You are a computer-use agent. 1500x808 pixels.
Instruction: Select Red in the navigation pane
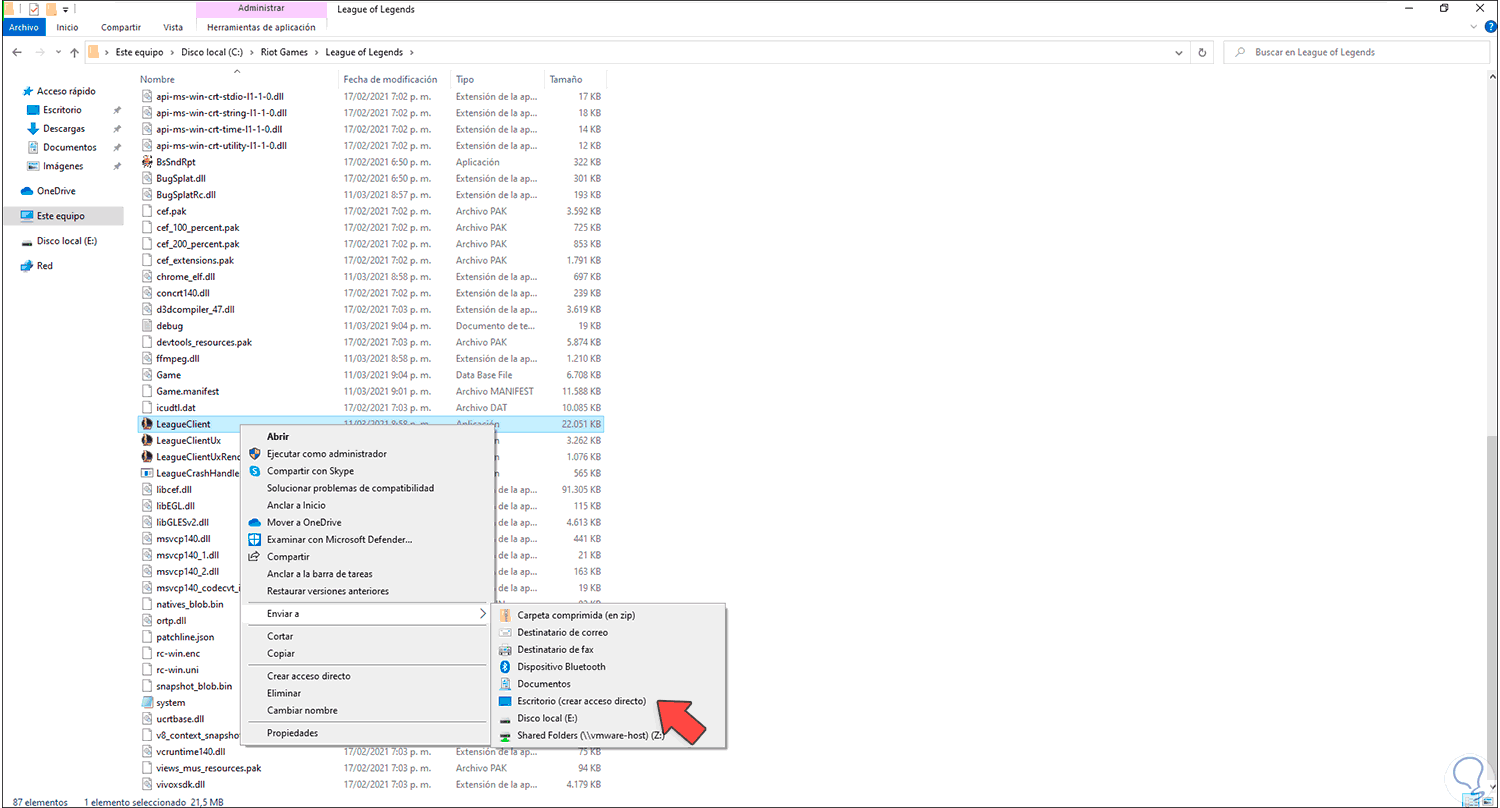[x=45, y=266]
